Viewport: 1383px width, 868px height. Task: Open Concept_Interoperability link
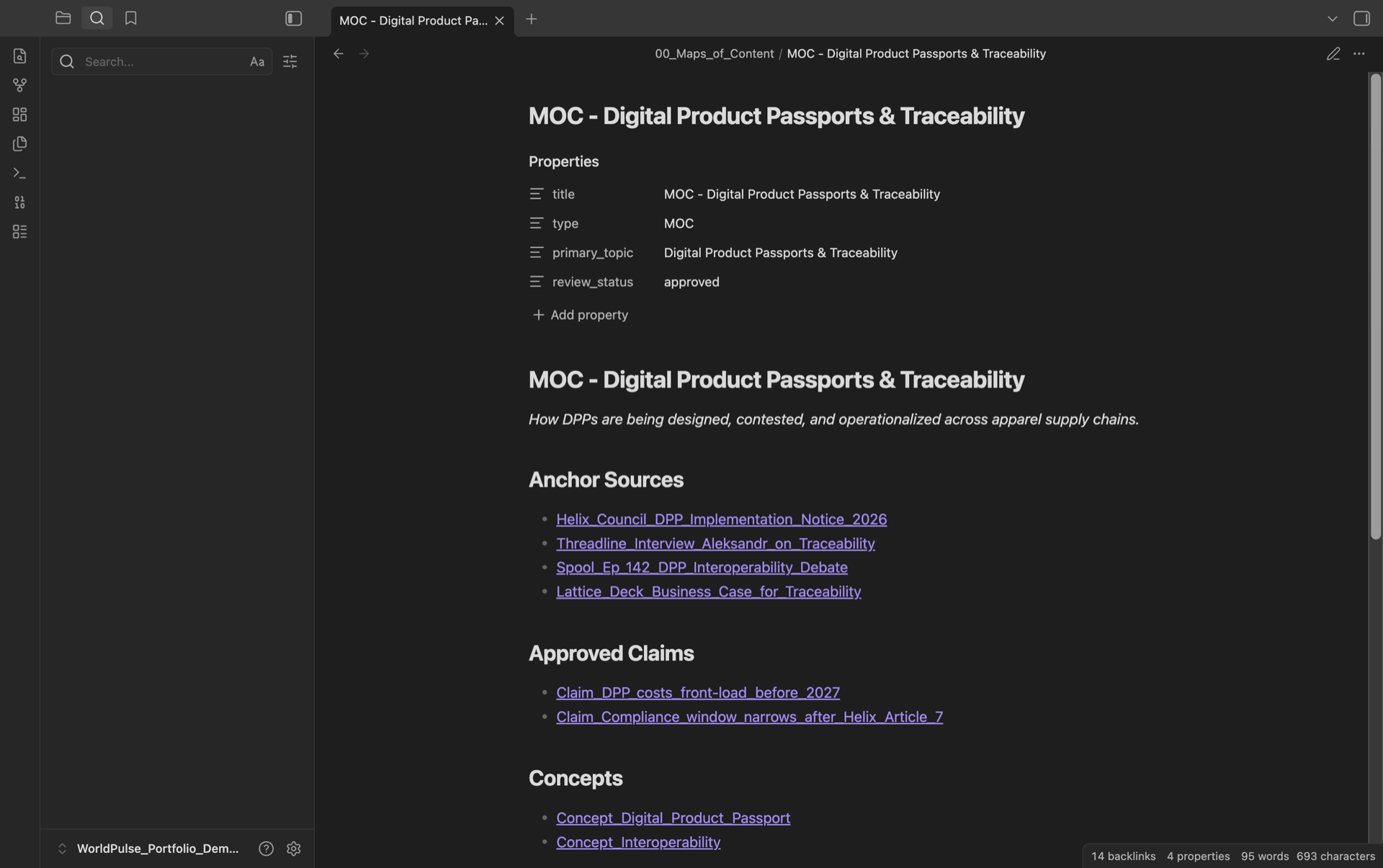[638, 842]
